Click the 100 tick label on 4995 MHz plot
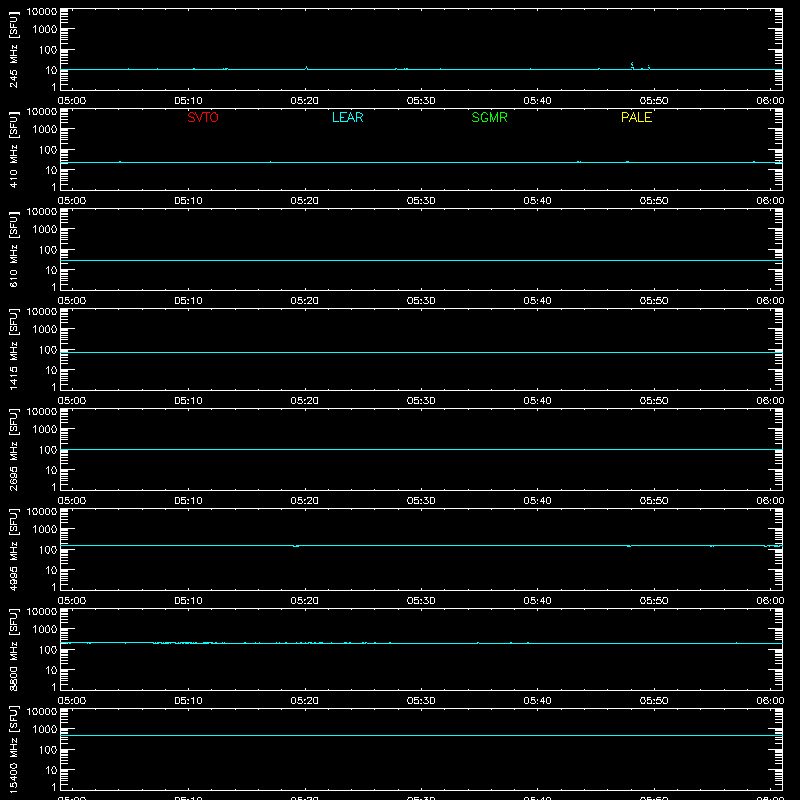 click(x=48, y=550)
